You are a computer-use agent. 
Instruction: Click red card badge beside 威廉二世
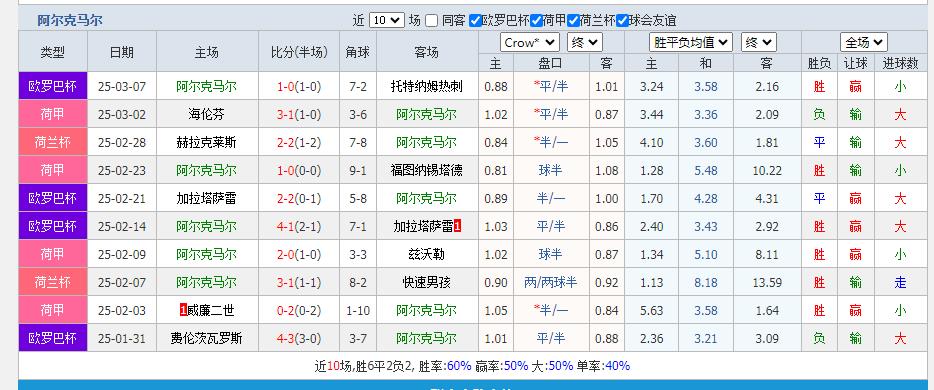point(183,310)
